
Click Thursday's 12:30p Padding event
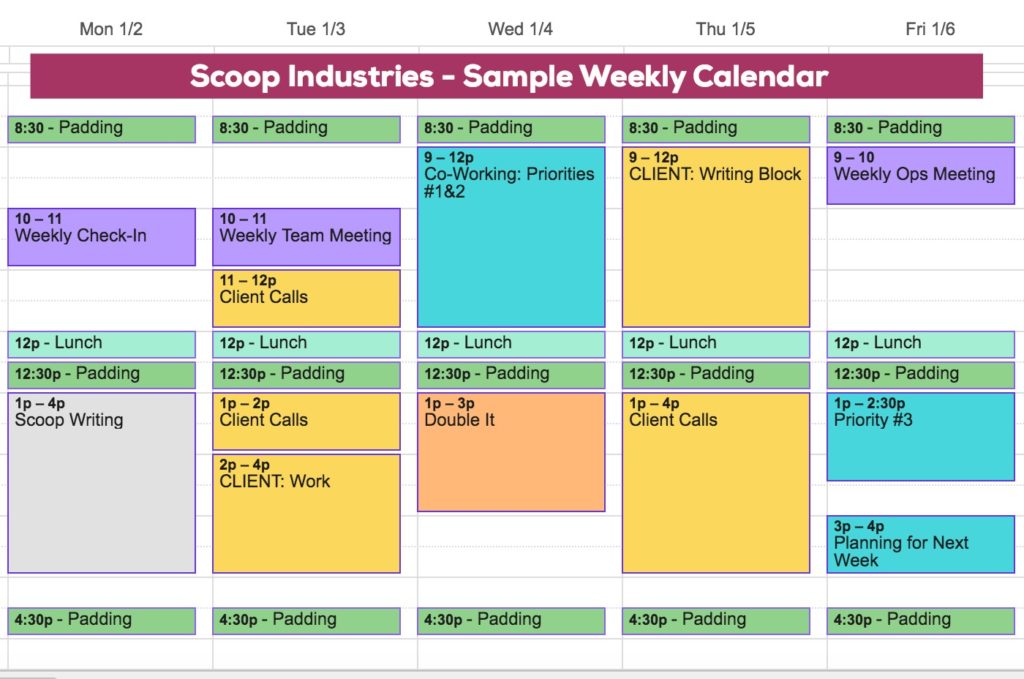[x=716, y=375]
